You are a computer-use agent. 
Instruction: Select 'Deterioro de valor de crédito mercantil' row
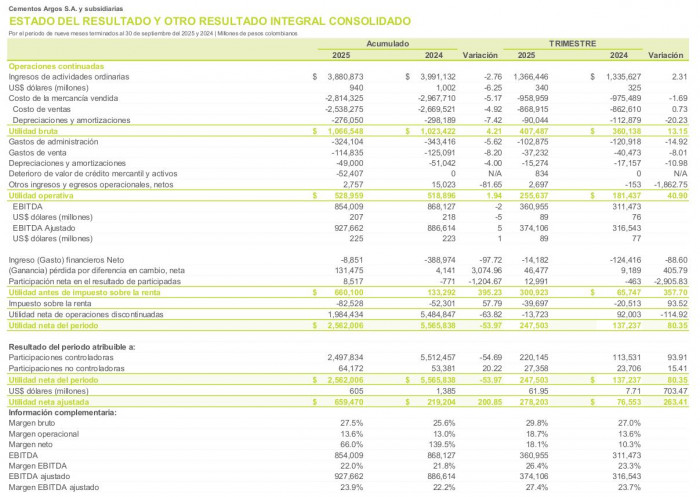coord(82,174)
